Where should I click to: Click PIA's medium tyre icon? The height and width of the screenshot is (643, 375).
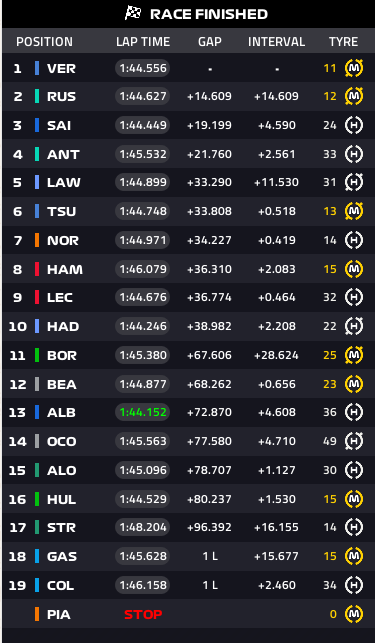coord(354,614)
